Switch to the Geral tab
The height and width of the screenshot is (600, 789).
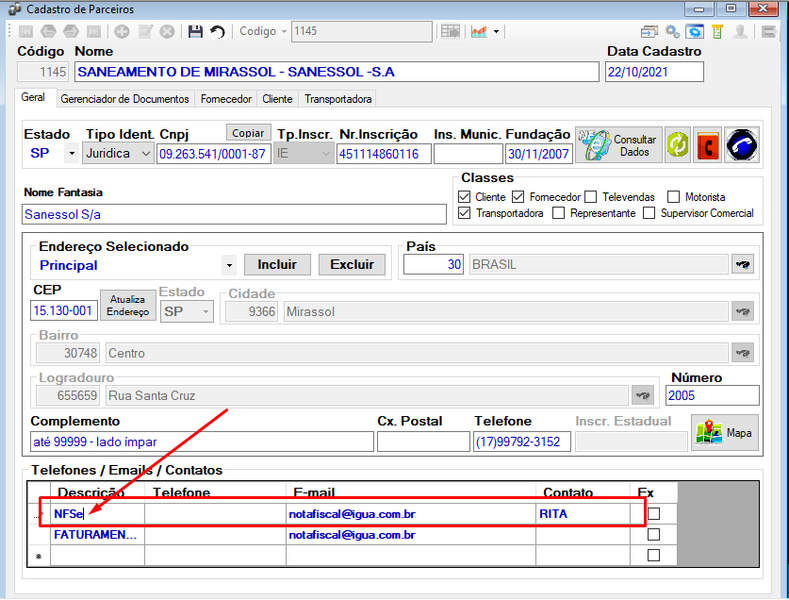[33, 98]
